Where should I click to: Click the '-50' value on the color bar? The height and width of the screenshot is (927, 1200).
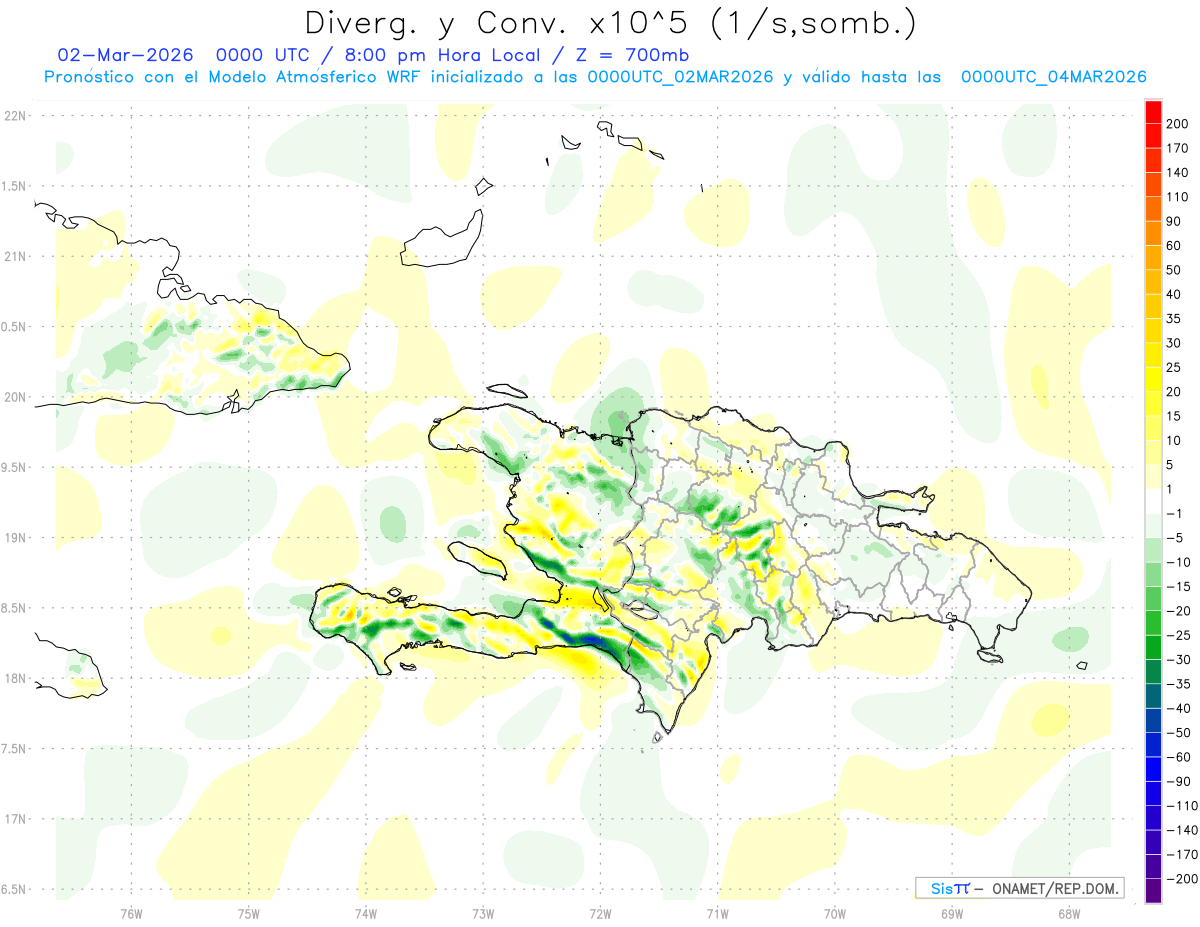(1178, 733)
